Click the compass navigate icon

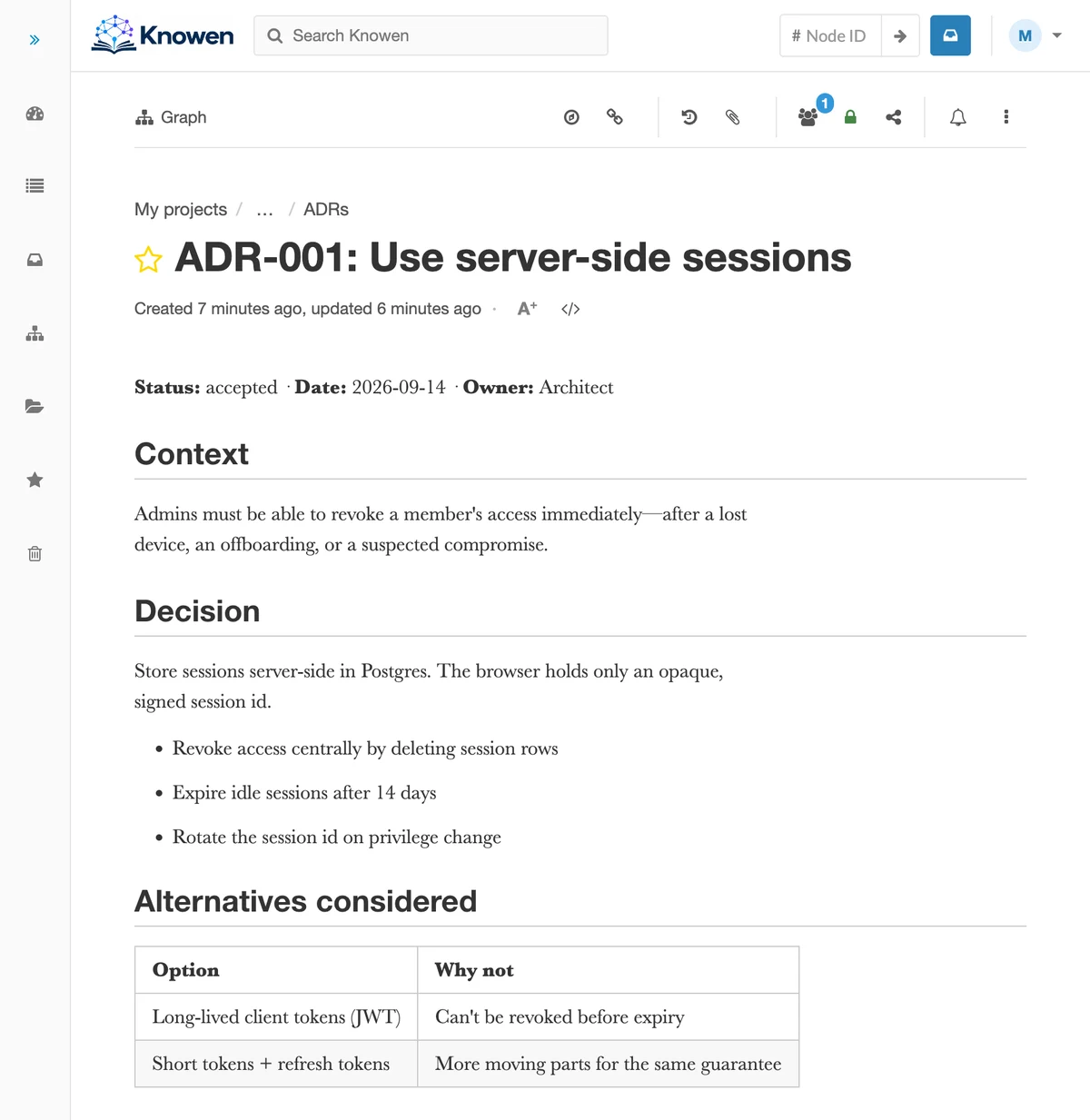tap(571, 117)
